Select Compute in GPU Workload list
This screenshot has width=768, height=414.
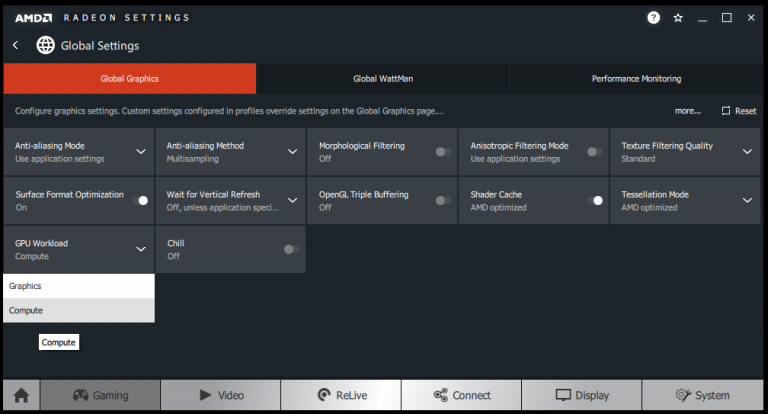click(x=79, y=310)
